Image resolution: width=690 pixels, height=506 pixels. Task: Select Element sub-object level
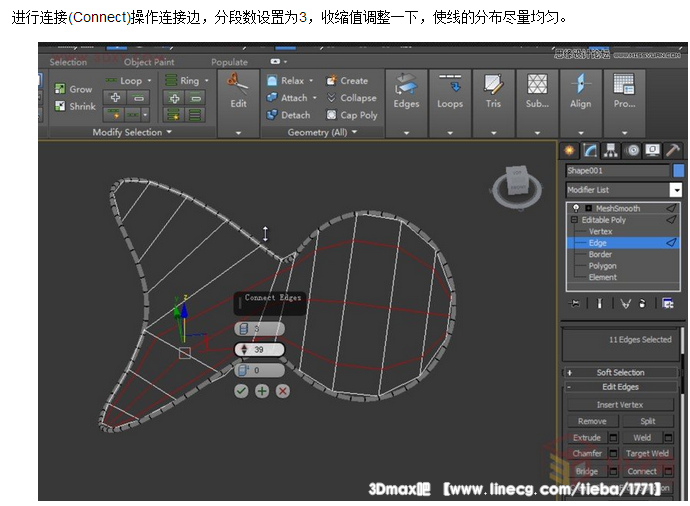(x=602, y=277)
